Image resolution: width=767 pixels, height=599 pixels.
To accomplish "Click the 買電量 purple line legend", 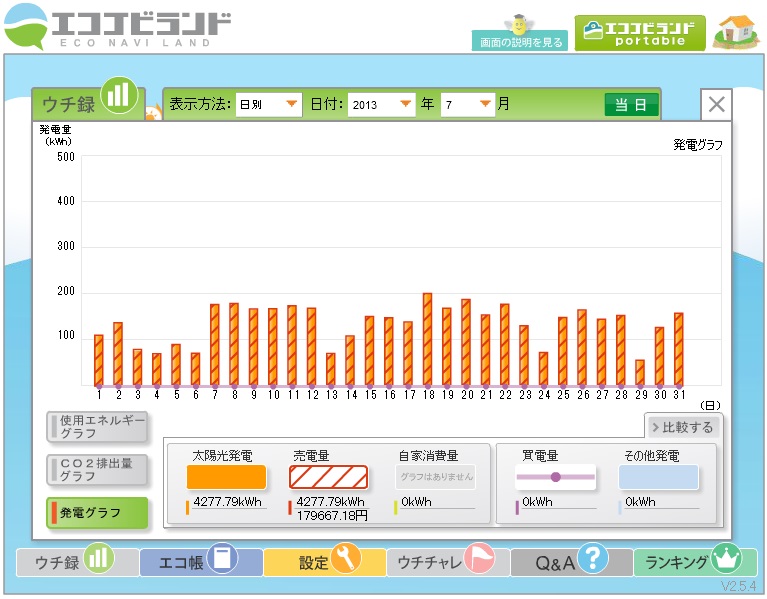I will point(556,477).
